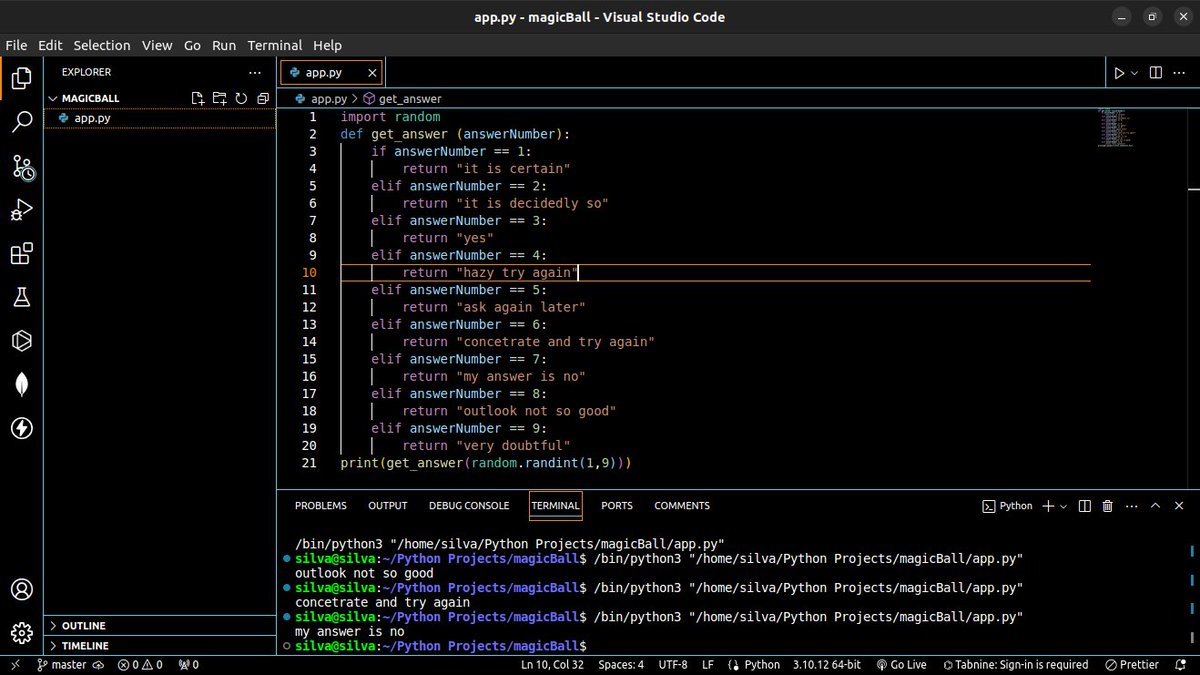Image resolution: width=1200 pixels, height=675 pixels.
Task: Click Ln 10, Col 32 in status bar
Action: tap(554, 665)
